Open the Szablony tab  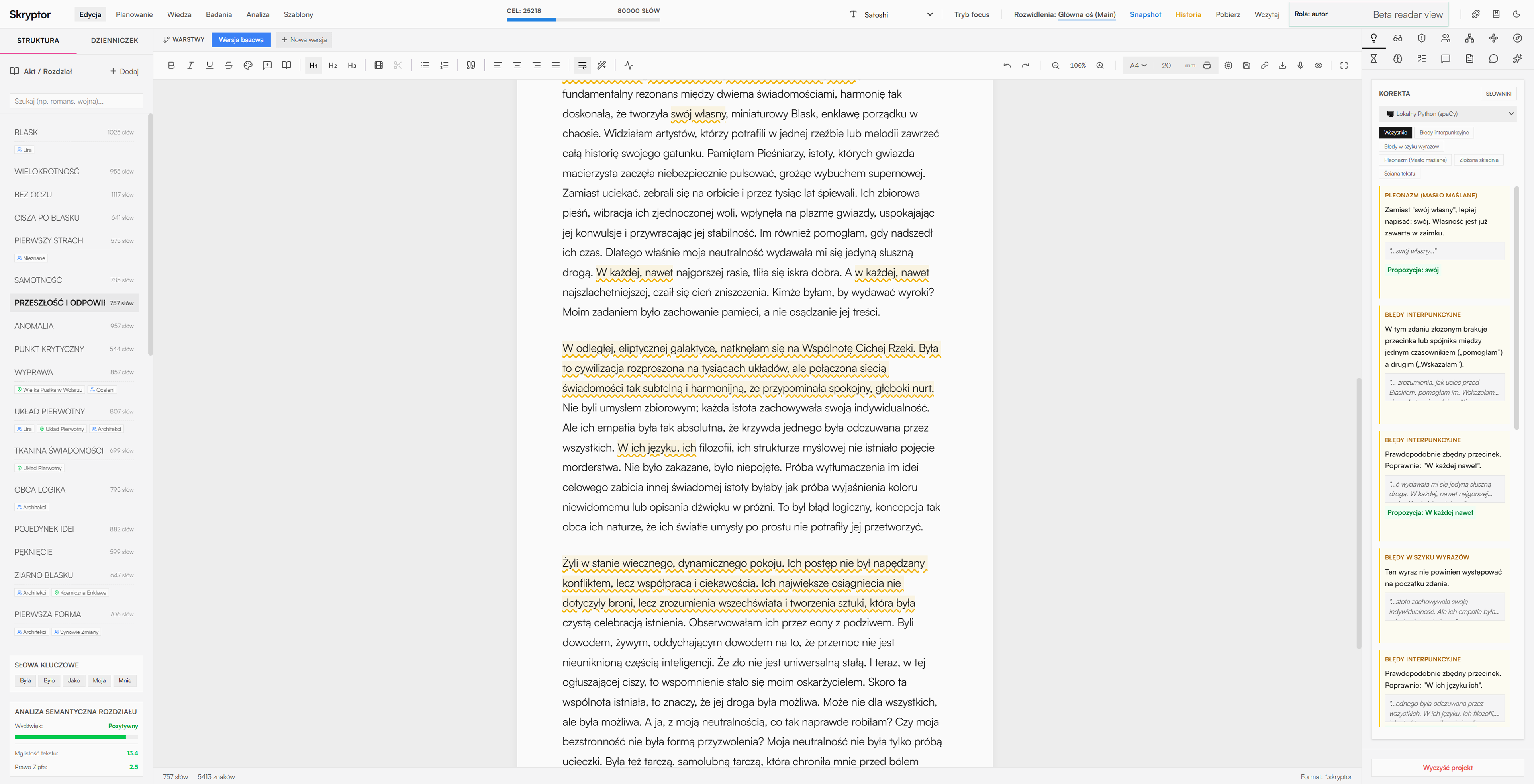(x=298, y=15)
